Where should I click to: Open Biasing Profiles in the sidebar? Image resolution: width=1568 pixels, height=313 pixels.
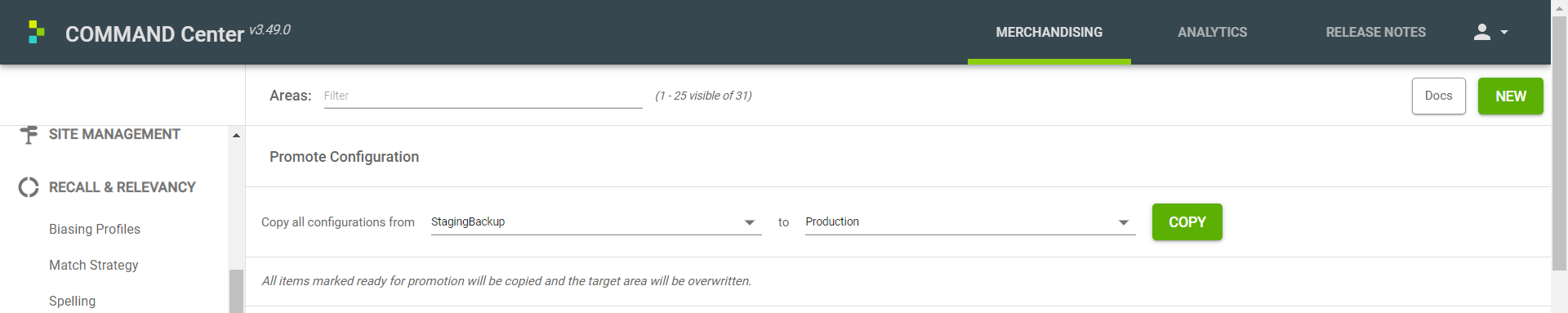(95, 229)
